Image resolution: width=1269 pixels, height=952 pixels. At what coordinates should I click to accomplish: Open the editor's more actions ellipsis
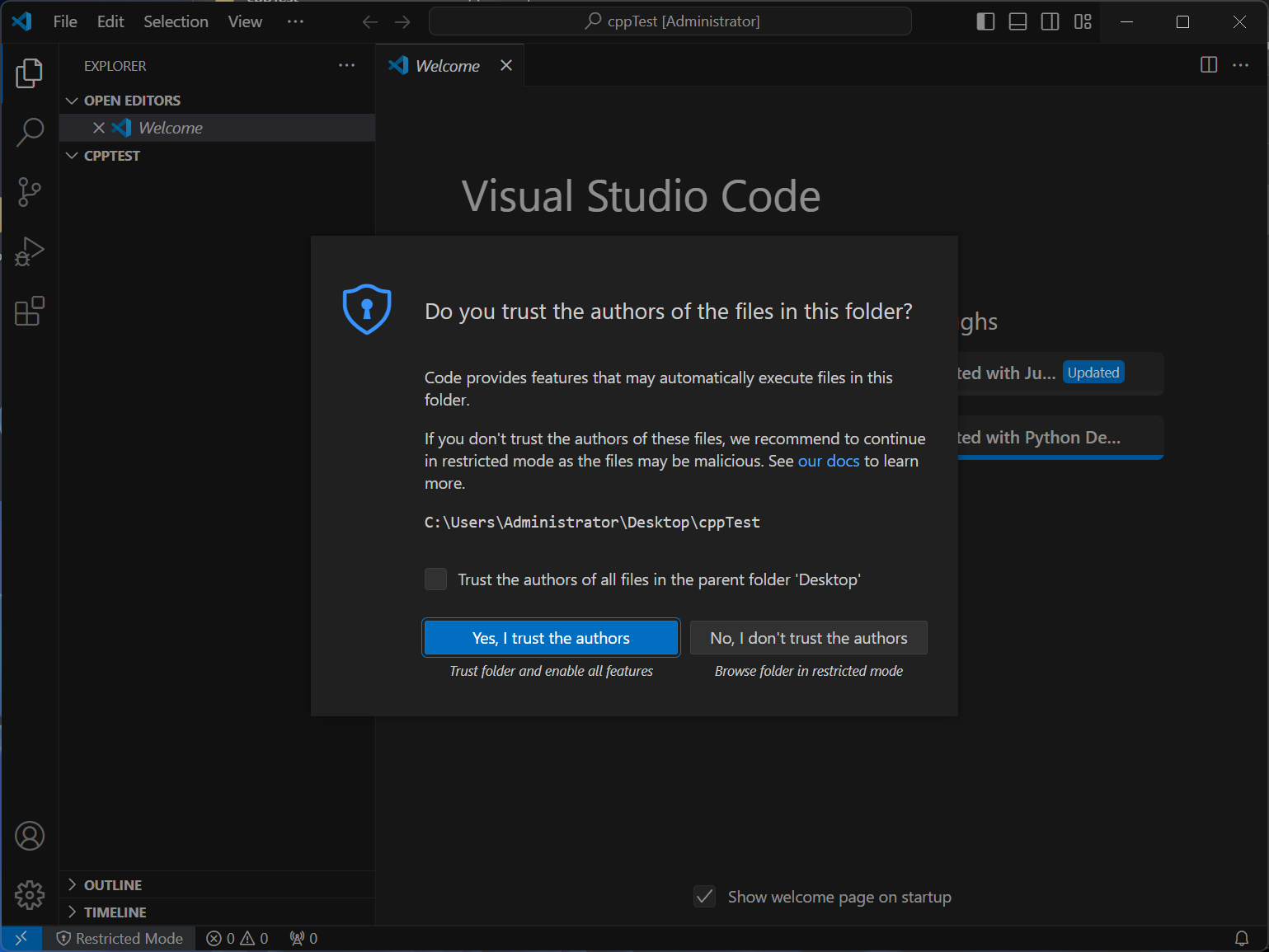pyautogui.click(x=1241, y=65)
